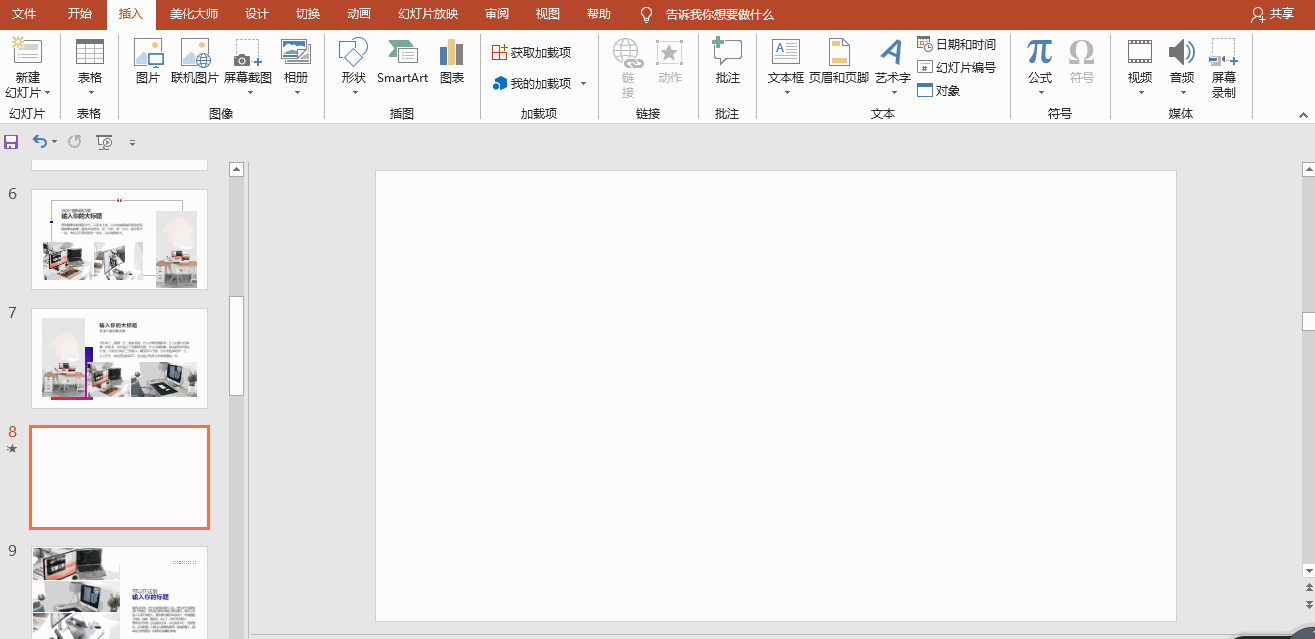Switch to the 设计 tab

click(x=257, y=14)
